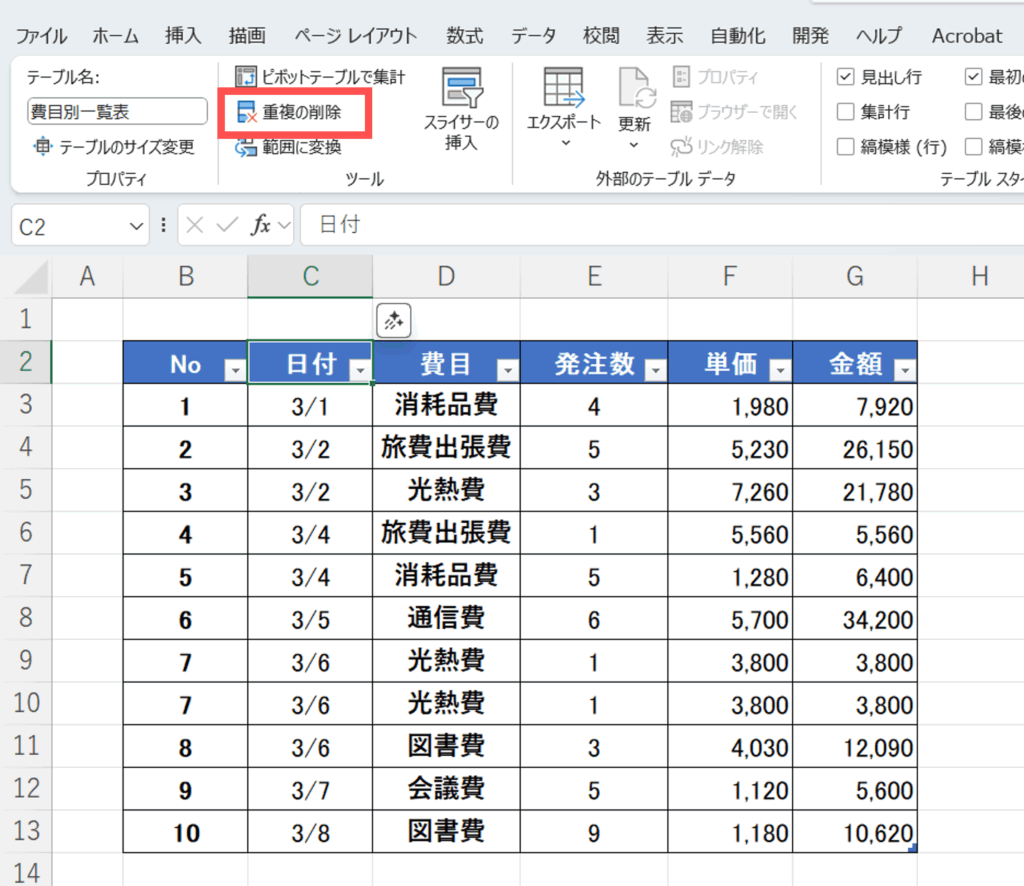Select column D header
The width and height of the screenshot is (1024, 886).
coord(446,277)
